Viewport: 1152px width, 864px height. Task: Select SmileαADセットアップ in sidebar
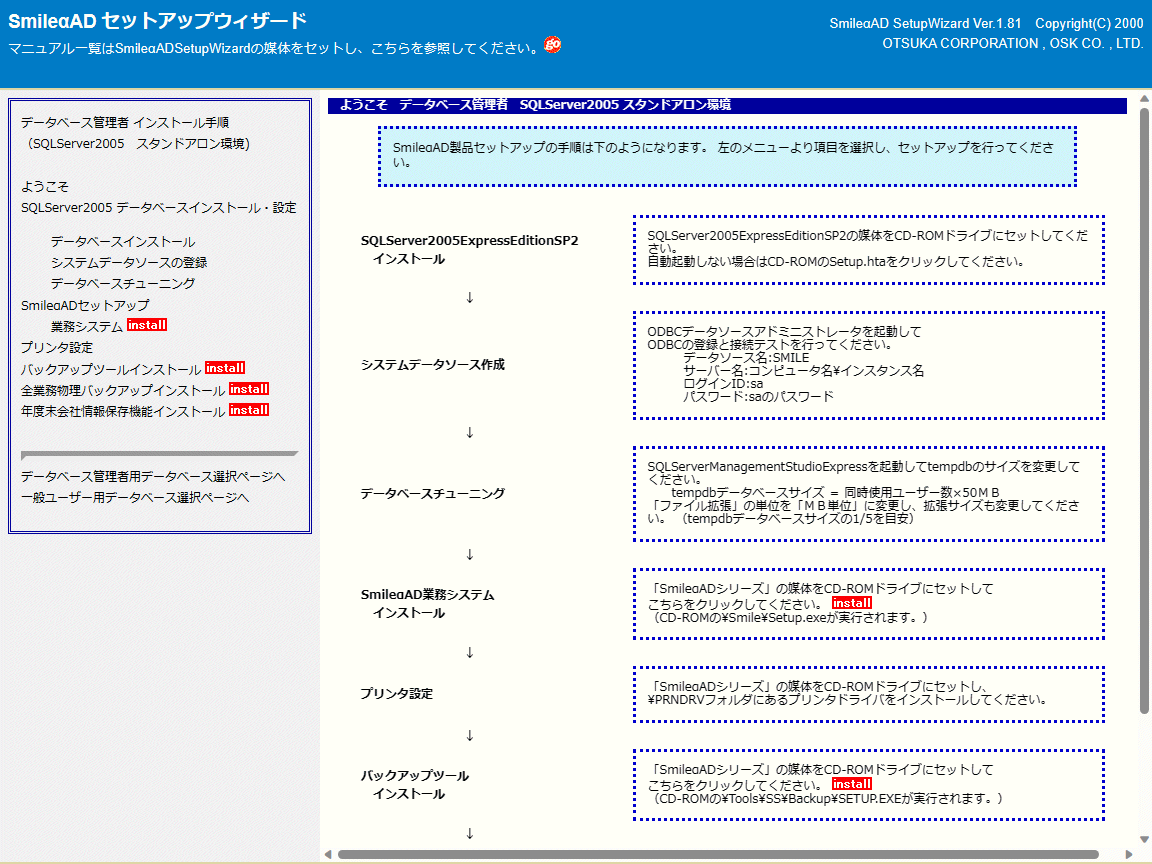pyautogui.click(x=85, y=305)
